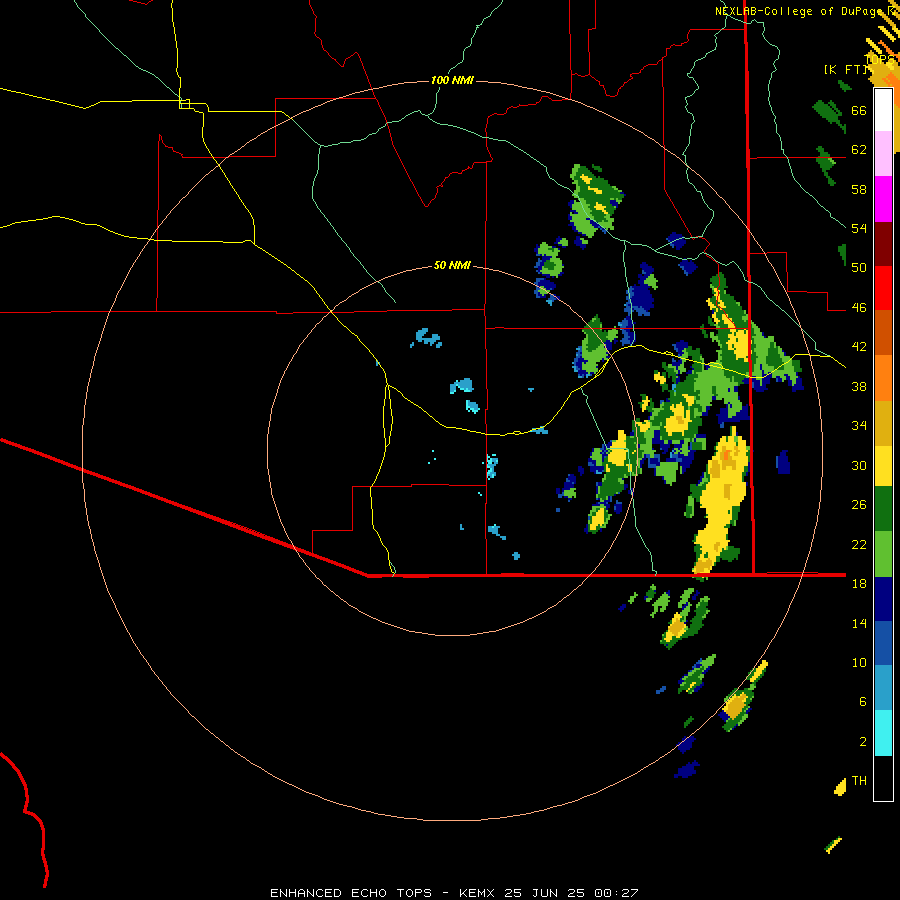Click the 26 value on the legend

click(x=859, y=505)
